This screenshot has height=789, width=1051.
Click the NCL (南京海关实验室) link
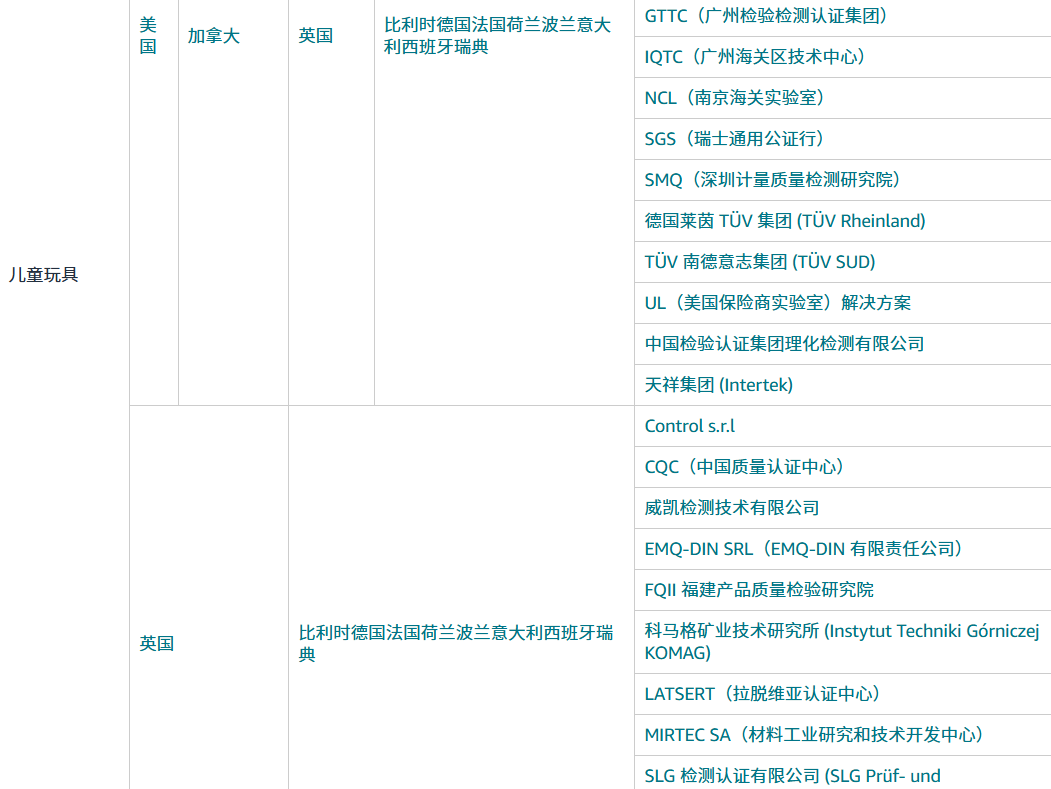click(x=735, y=97)
